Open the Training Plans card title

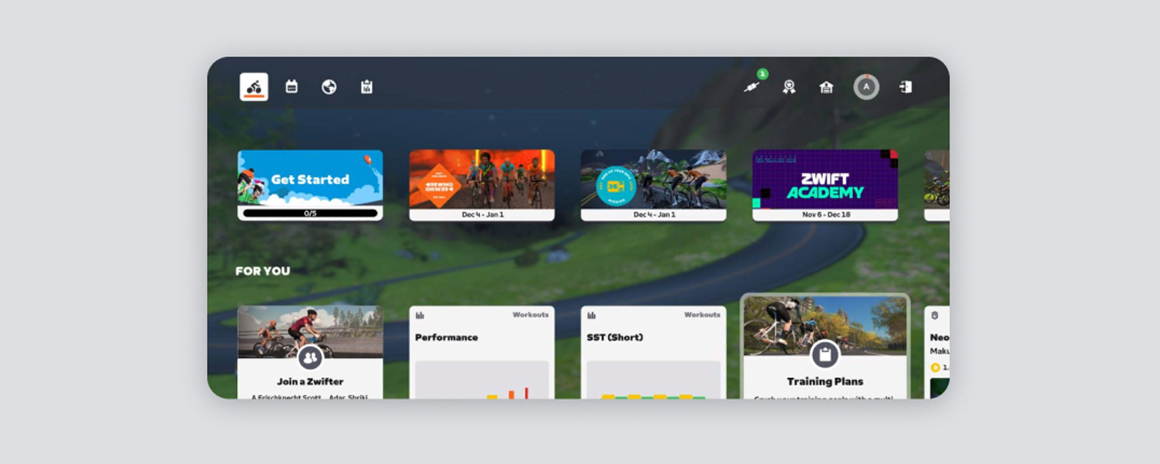pos(825,382)
